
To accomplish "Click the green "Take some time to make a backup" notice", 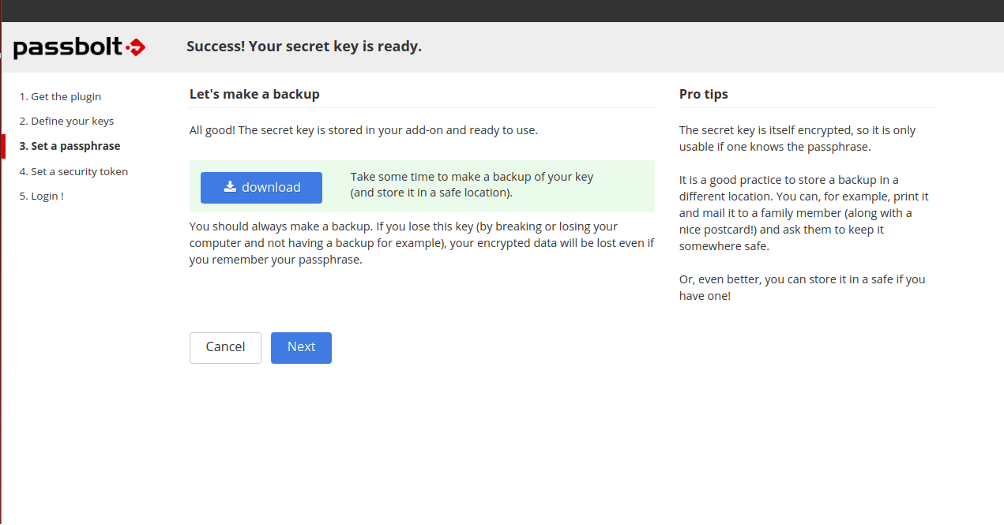I will (422, 186).
